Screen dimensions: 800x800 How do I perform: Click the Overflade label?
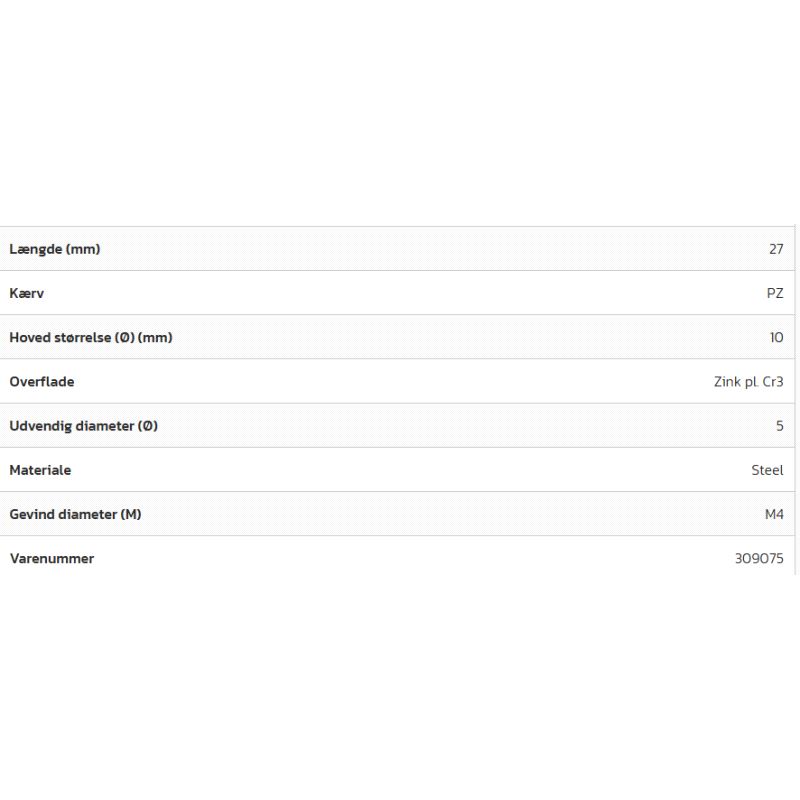[x=42, y=381]
